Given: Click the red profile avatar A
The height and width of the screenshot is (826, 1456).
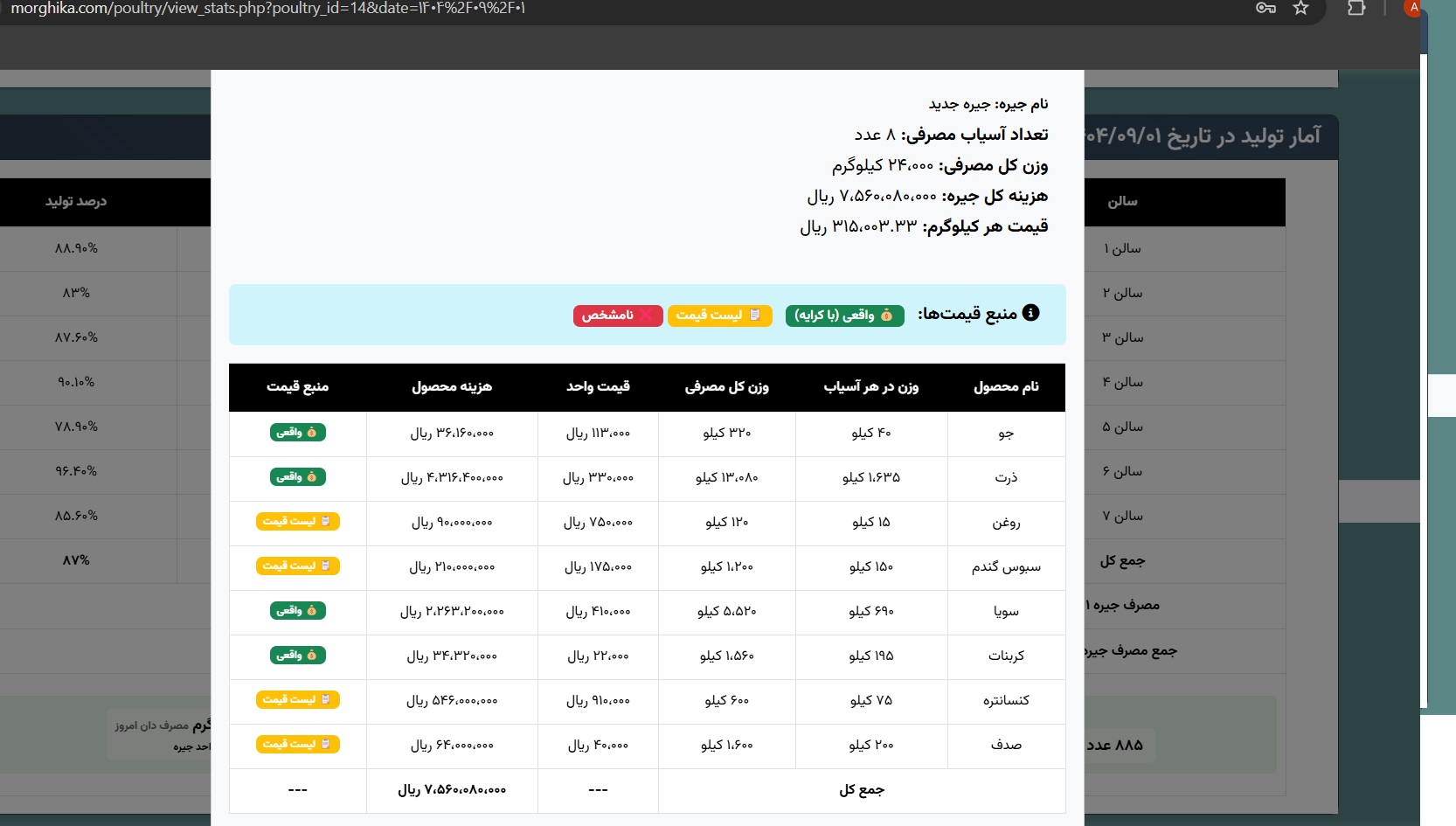Looking at the screenshot, I should pyautogui.click(x=1412, y=9).
